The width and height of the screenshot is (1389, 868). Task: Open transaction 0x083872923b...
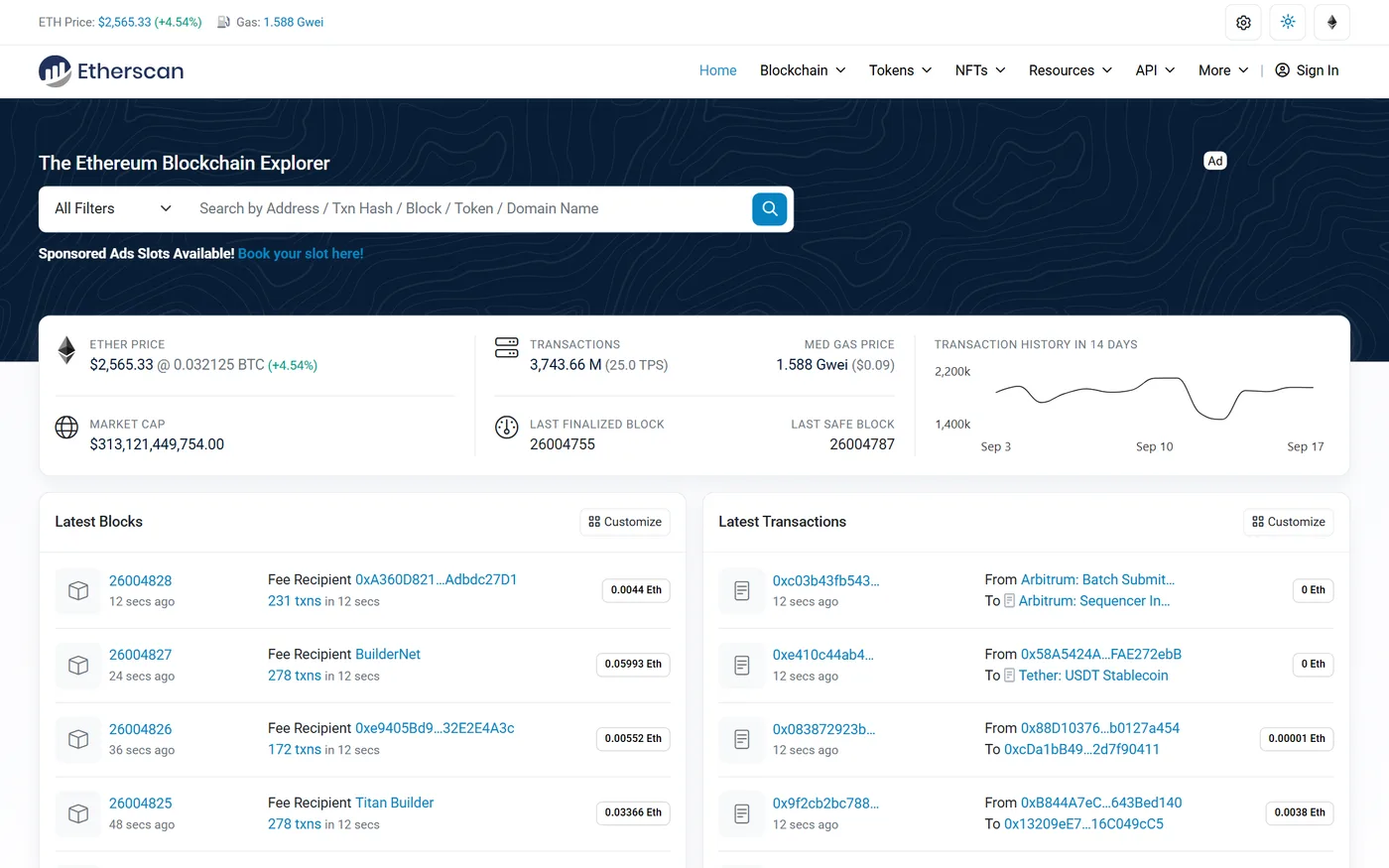(x=823, y=729)
